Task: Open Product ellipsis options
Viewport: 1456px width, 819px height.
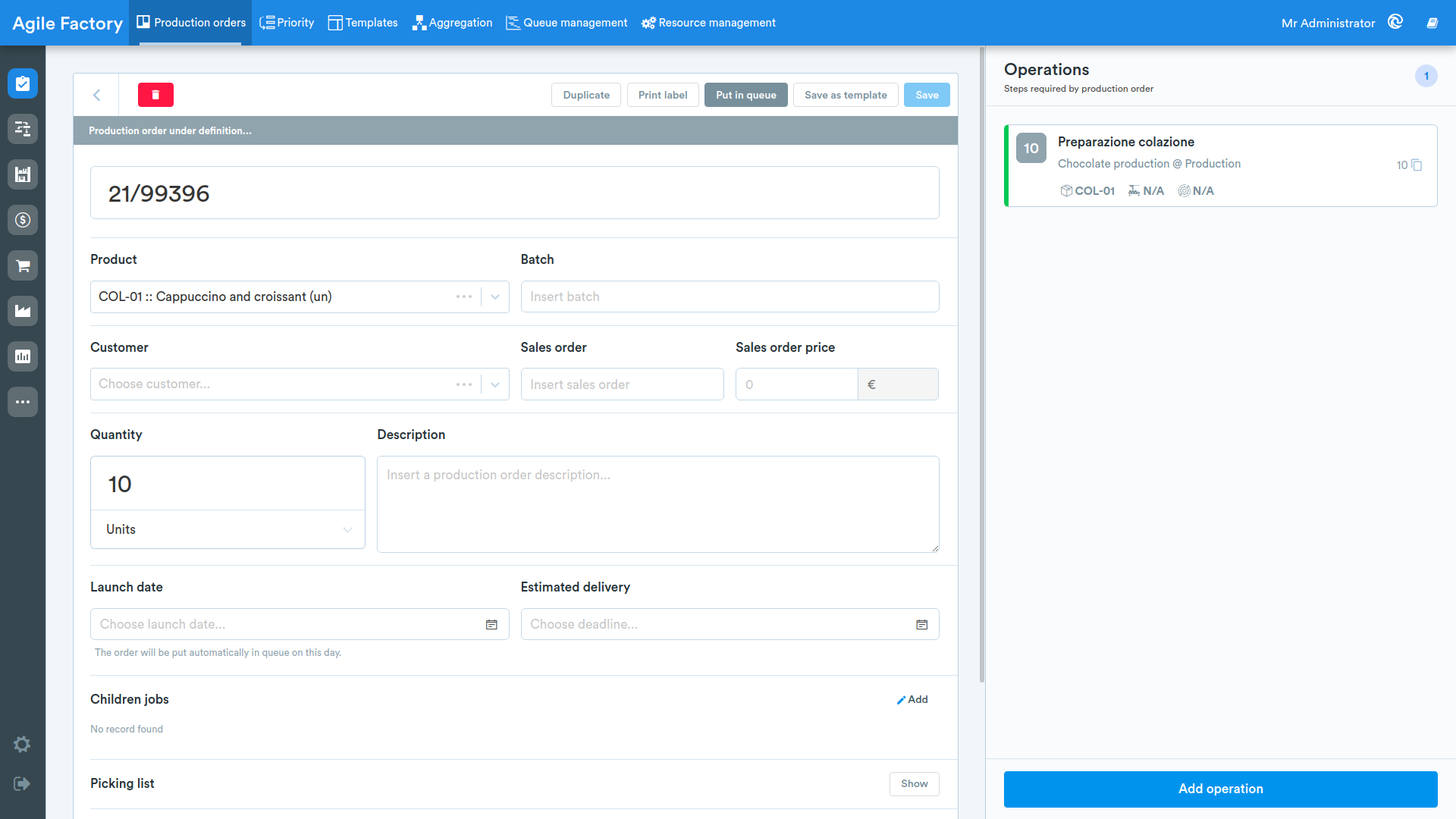Action: coord(464,297)
